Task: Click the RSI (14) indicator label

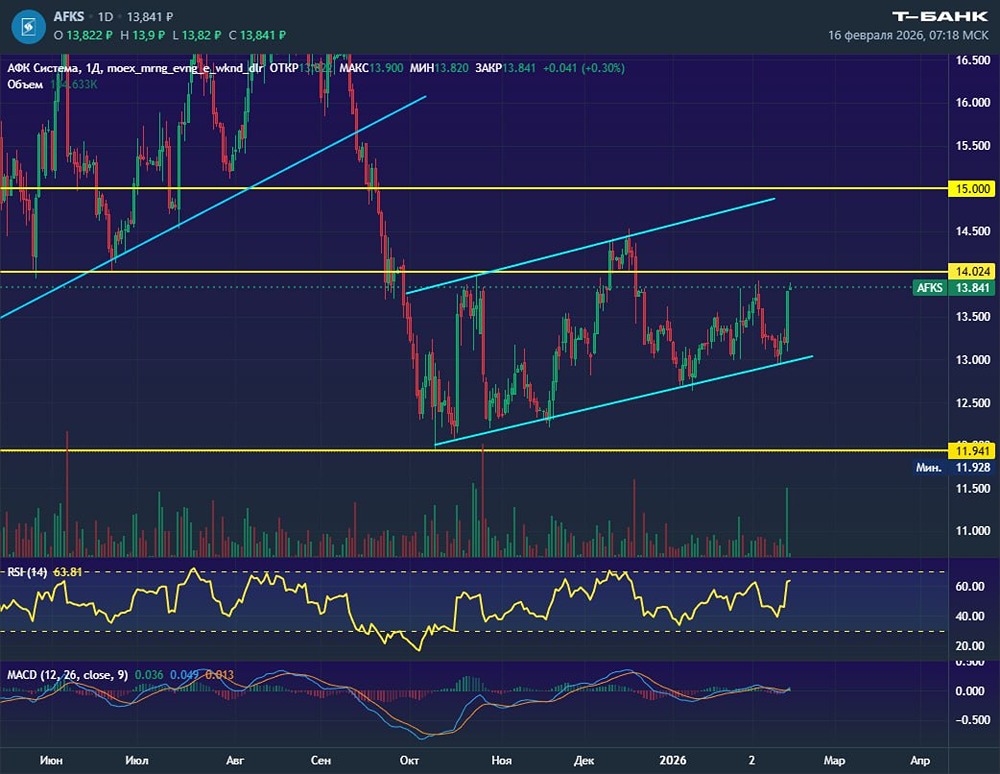Action: (x=27, y=572)
